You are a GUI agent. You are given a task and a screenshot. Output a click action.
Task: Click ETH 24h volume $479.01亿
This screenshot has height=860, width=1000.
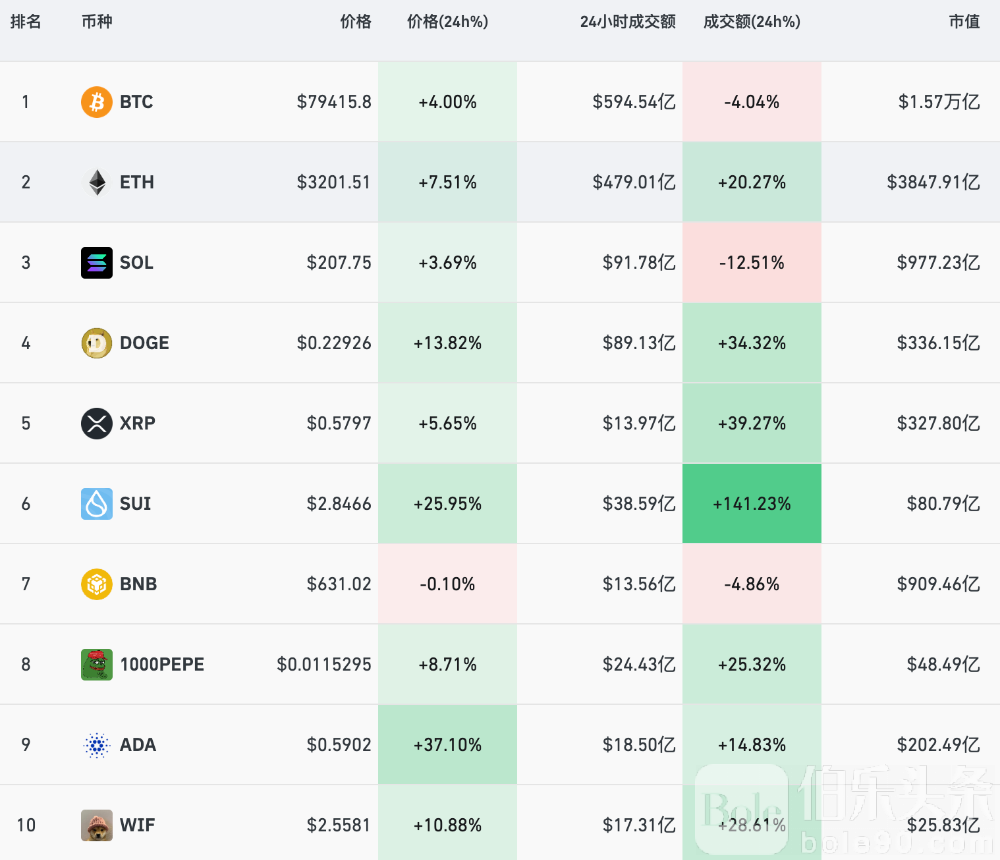634,182
